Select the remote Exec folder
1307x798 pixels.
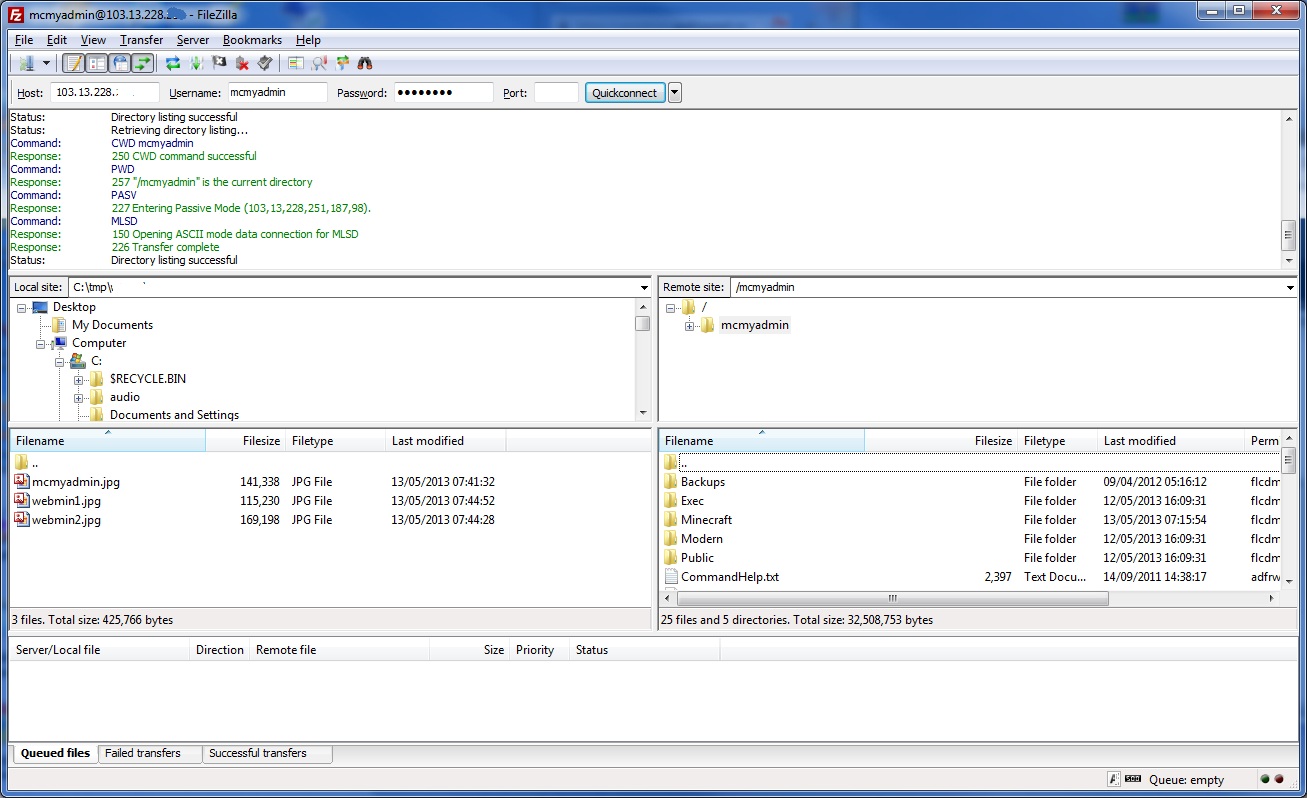(x=692, y=501)
